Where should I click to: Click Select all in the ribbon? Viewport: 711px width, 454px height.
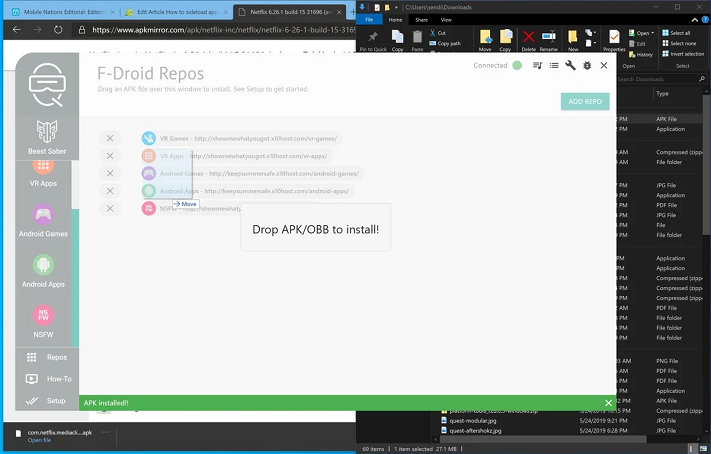[x=680, y=33]
